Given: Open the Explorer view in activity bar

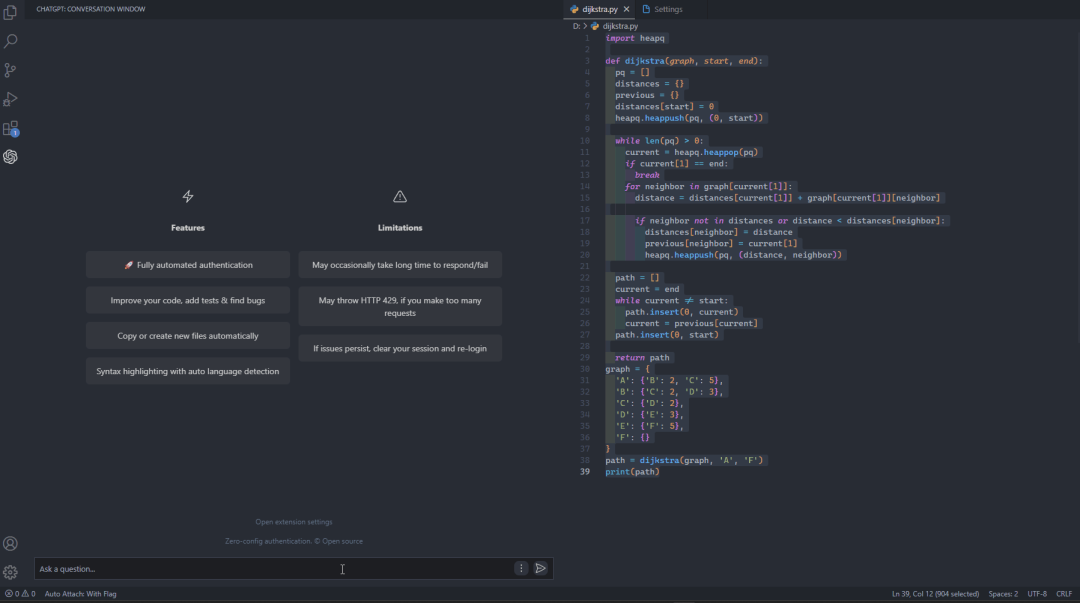Looking at the screenshot, I should point(11,13).
